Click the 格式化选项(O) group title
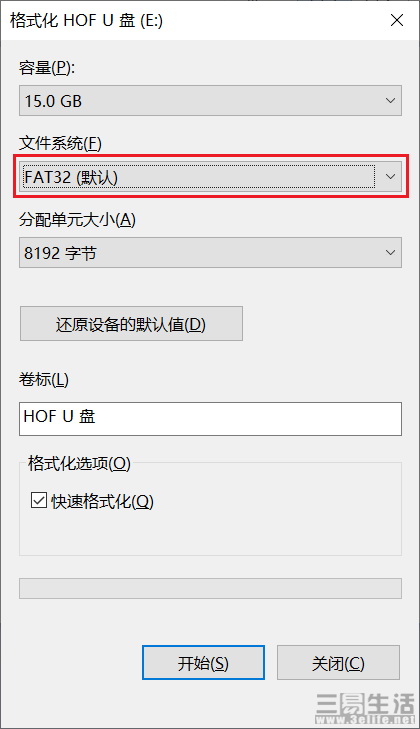Screen dimensions: 420x729 [79, 464]
